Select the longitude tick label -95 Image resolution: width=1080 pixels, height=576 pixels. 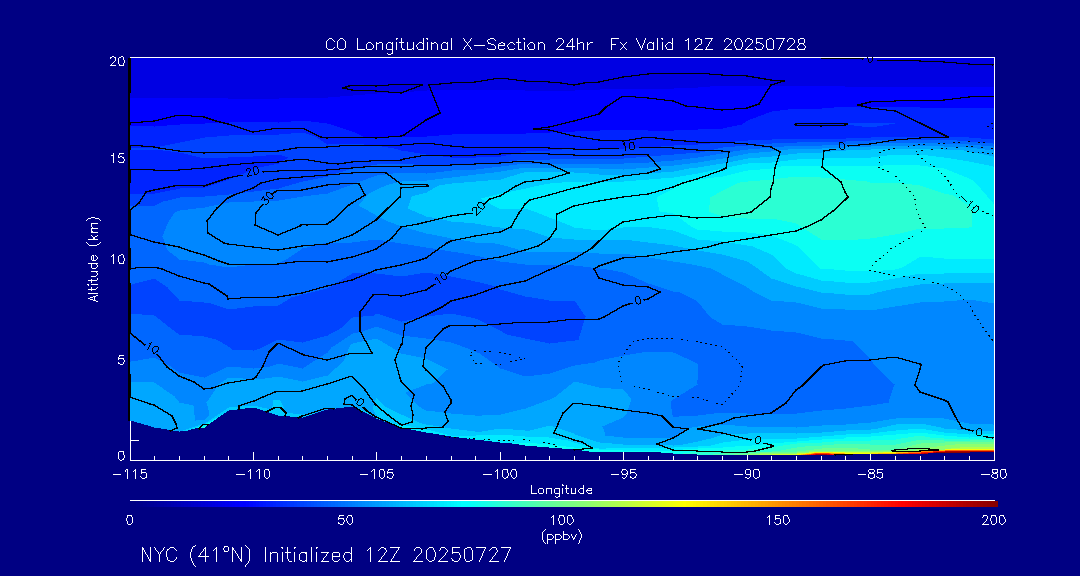click(623, 475)
